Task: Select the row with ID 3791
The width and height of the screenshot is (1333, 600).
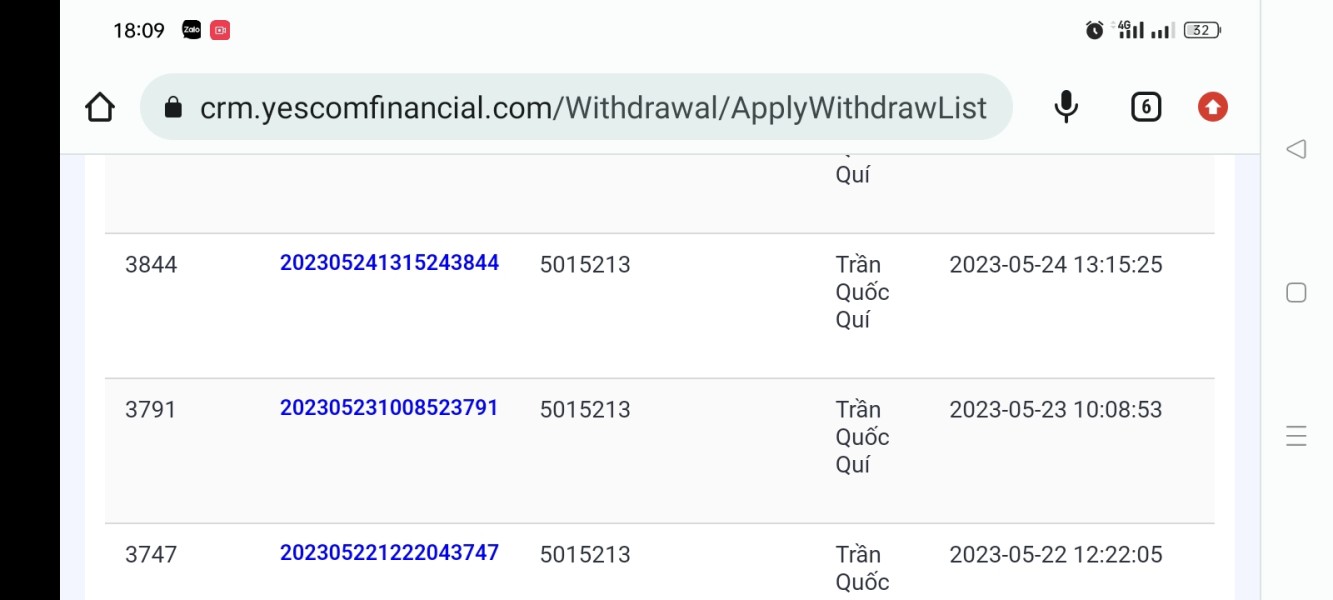Action: pyautogui.click(x=660, y=451)
